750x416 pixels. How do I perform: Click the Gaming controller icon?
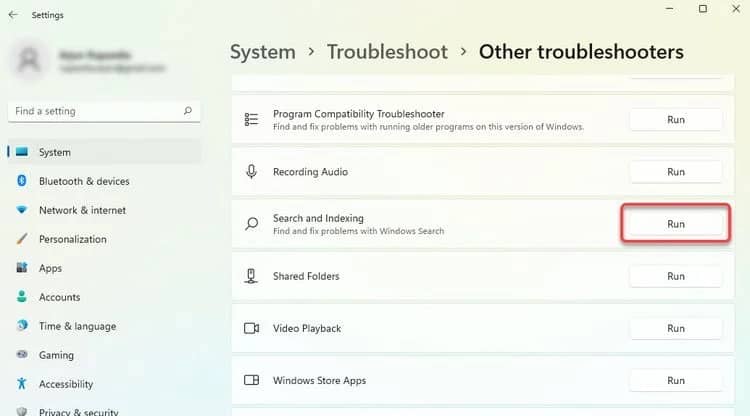22,355
